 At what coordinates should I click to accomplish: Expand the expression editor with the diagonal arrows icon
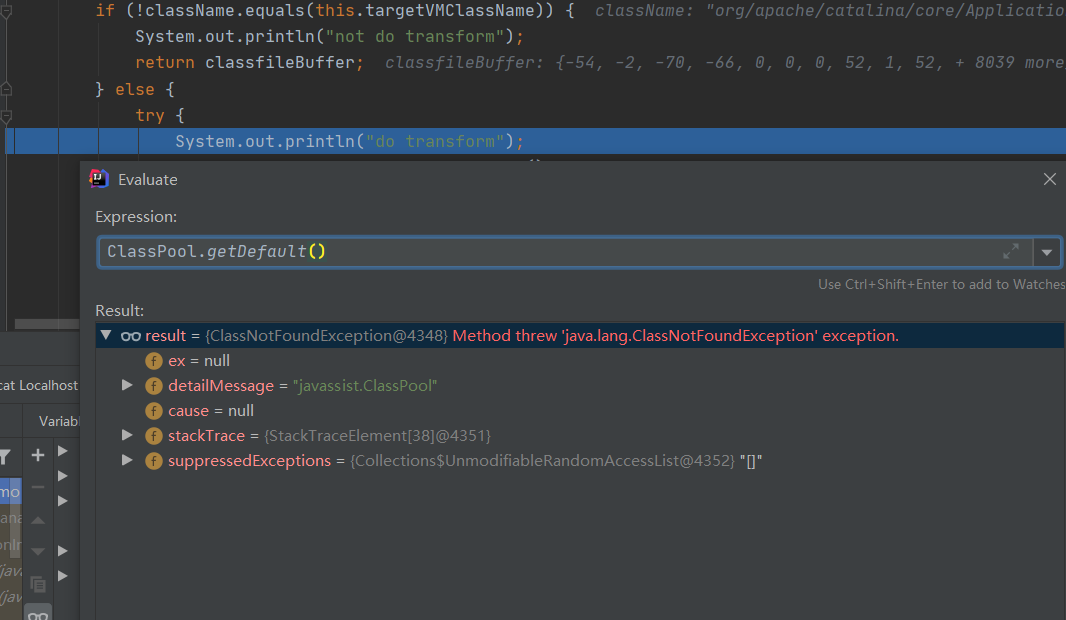click(x=1011, y=252)
